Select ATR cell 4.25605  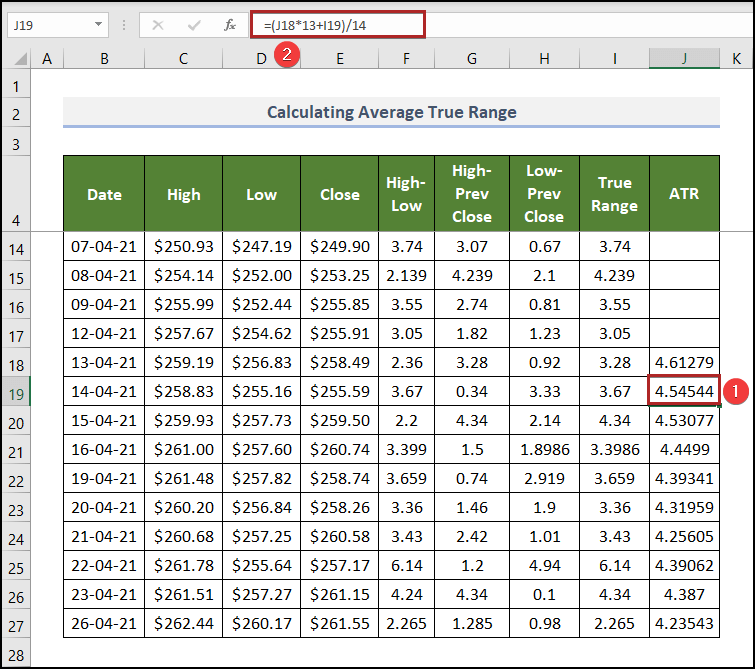point(684,536)
